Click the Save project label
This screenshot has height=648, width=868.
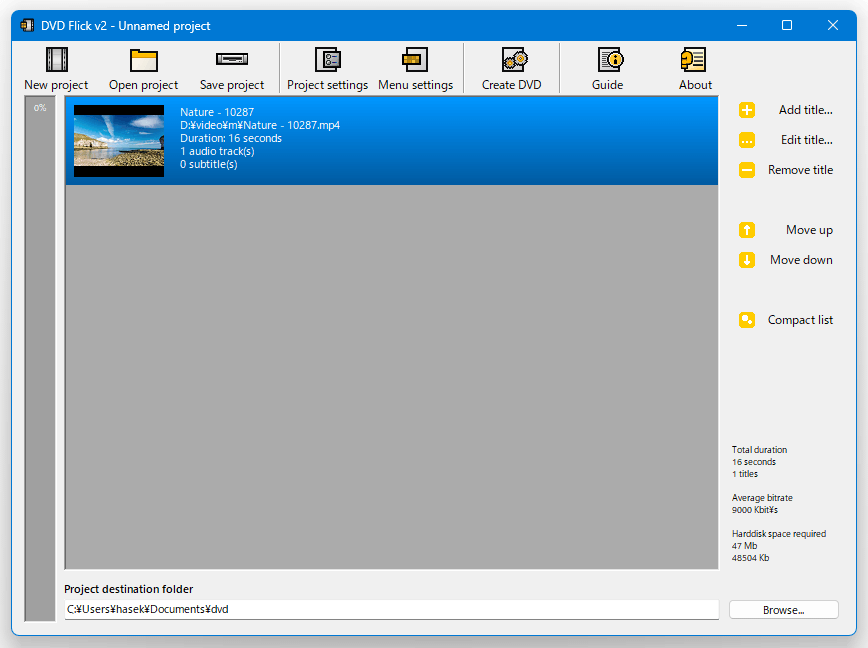232,85
